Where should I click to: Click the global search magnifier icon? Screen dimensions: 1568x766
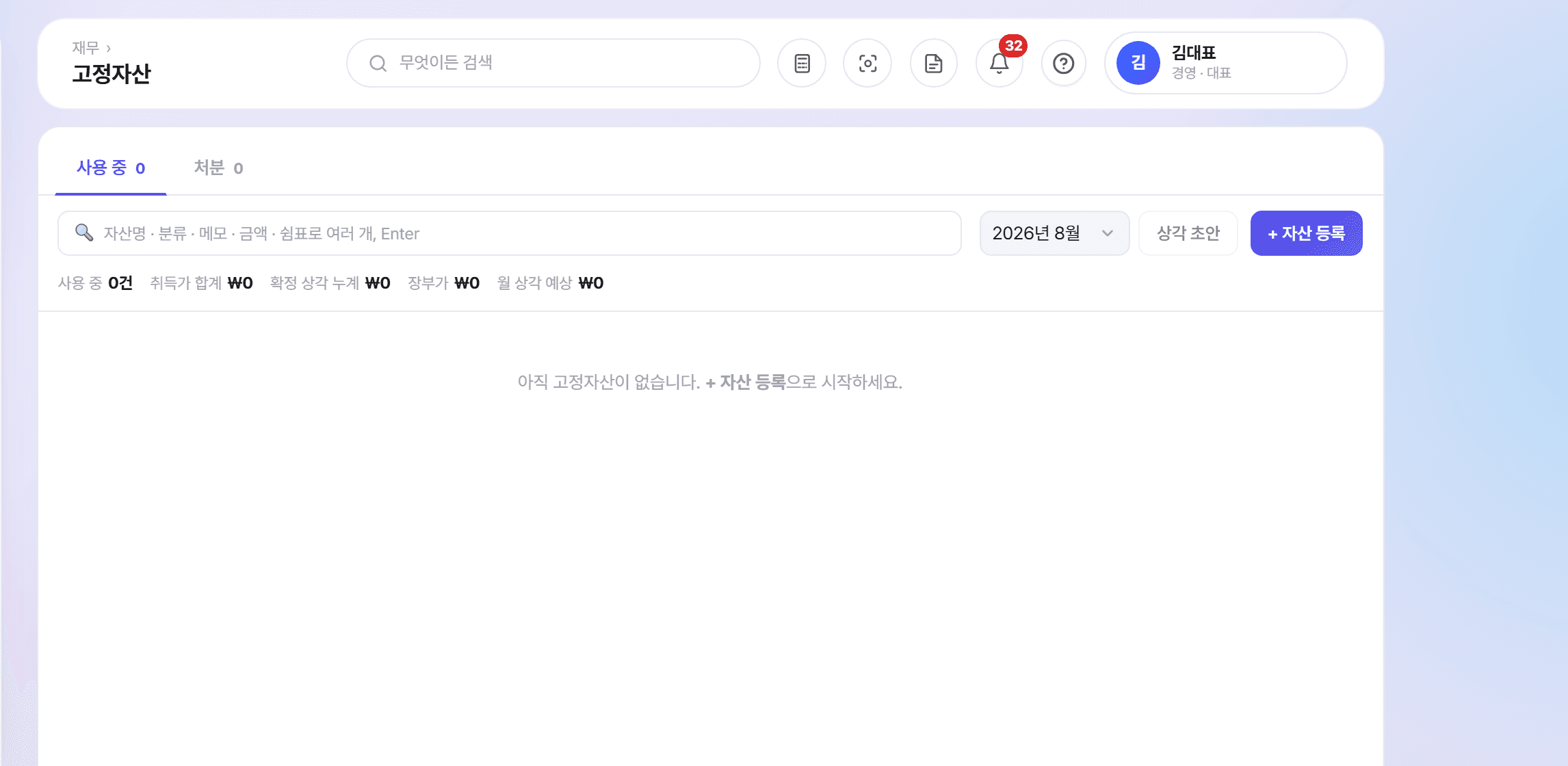[x=378, y=64]
